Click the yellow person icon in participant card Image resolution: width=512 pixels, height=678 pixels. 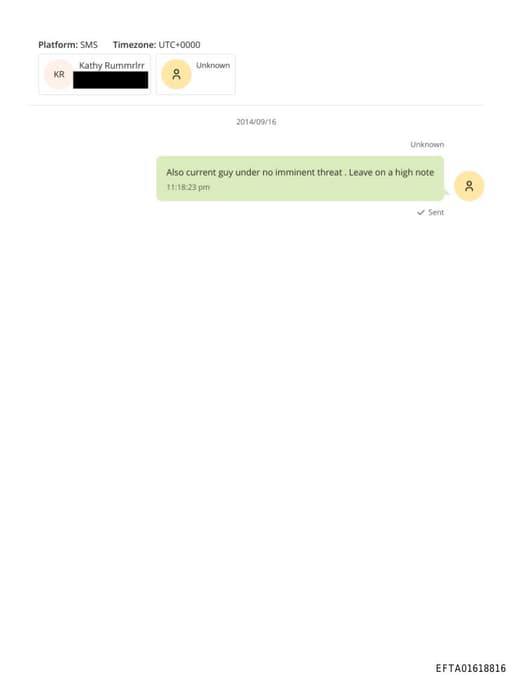pos(176,74)
